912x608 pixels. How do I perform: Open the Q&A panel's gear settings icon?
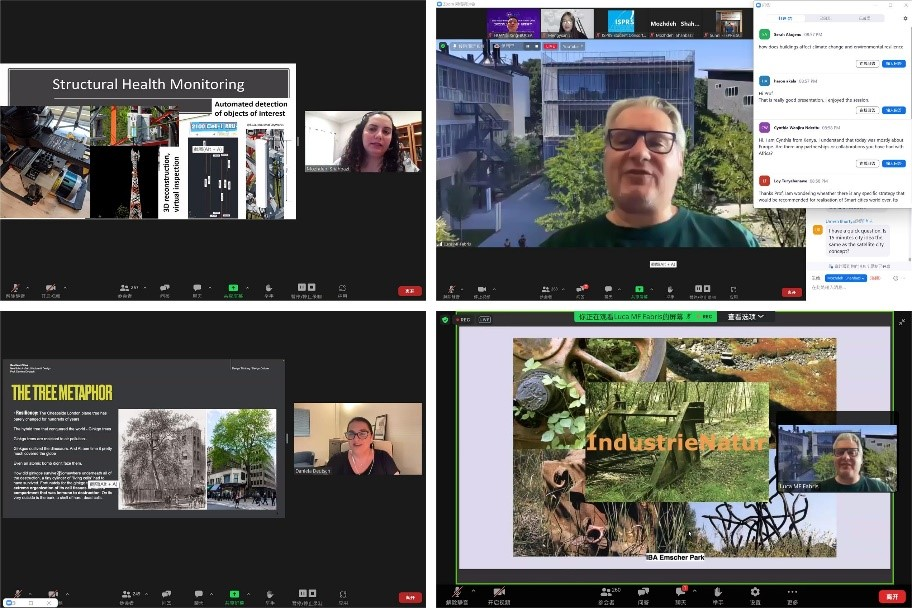pyautogui.click(x=905, y=18)
